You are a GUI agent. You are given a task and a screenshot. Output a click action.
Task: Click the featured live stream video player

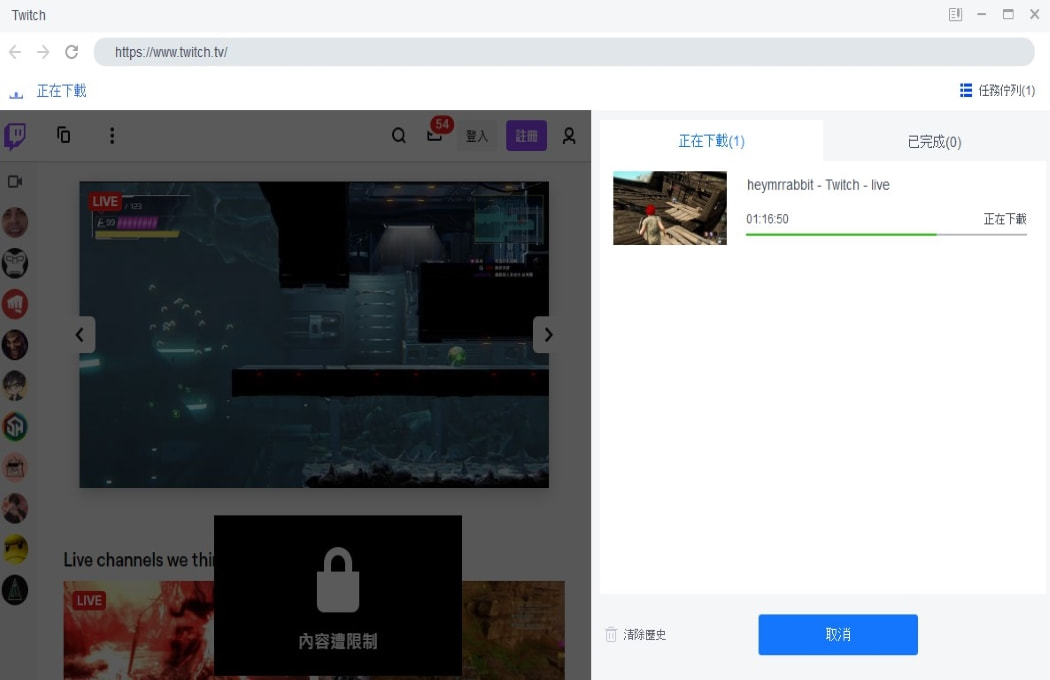(x=314, y=334)
